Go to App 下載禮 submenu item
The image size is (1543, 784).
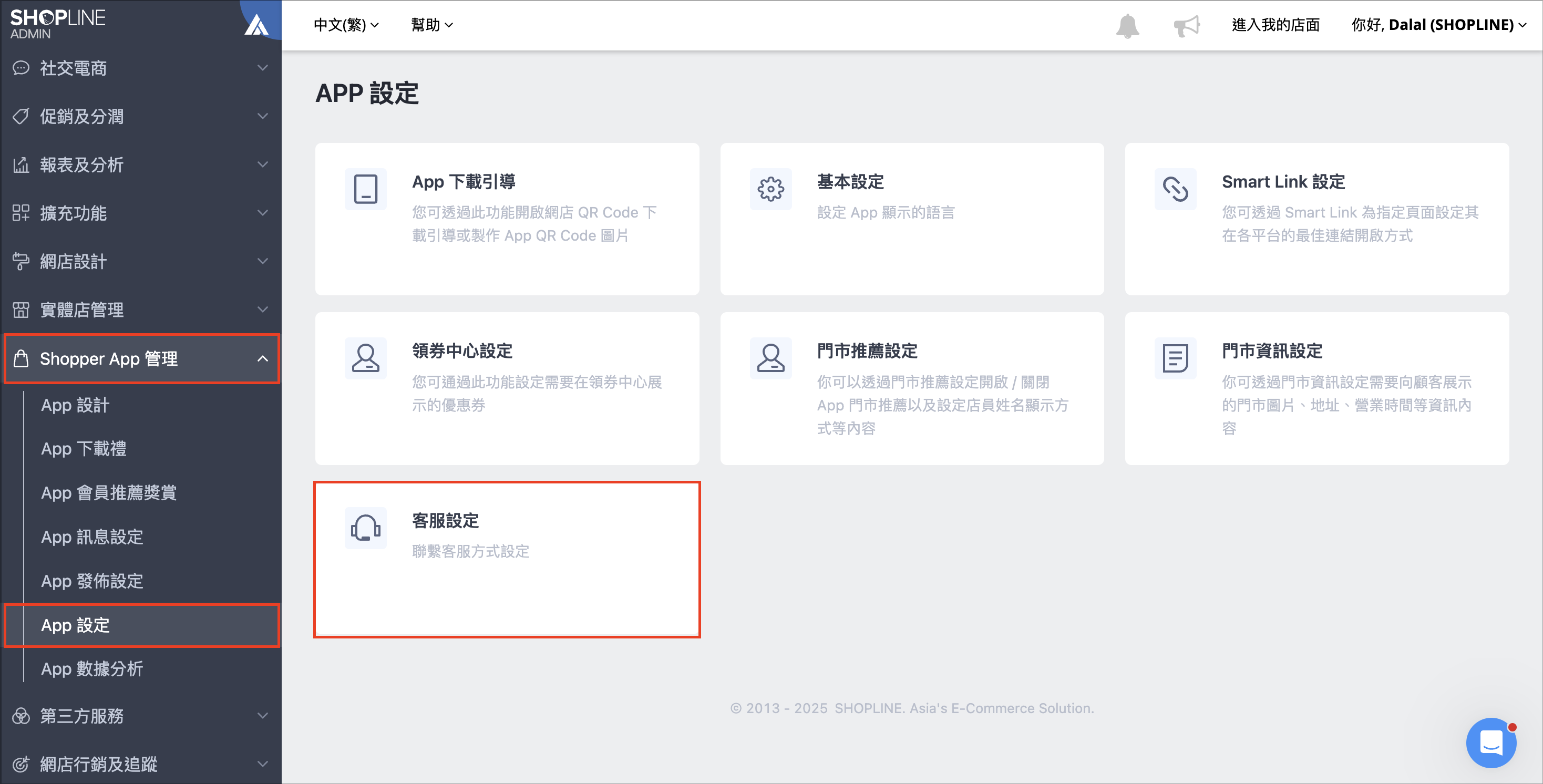[x=84, y=449]
